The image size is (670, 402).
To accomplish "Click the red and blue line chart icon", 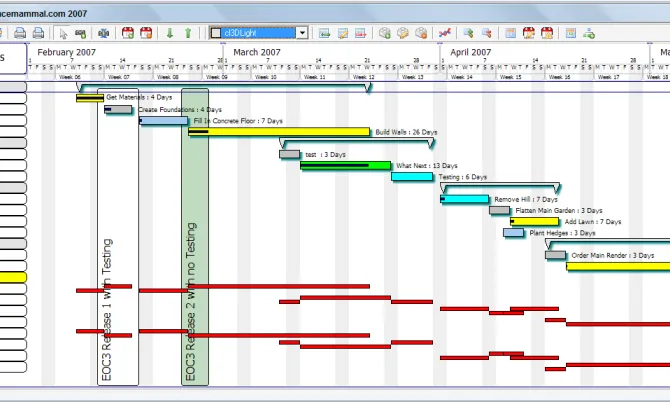I will coord(445,33).
